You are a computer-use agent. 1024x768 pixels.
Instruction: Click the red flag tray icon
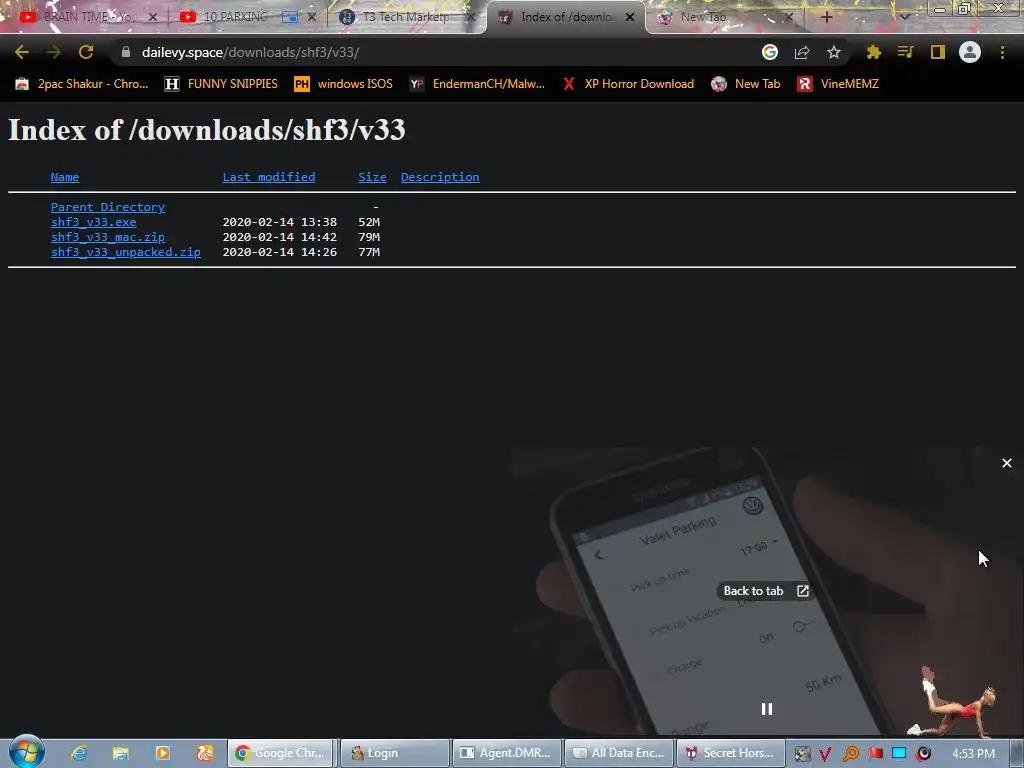pos(875,754)
